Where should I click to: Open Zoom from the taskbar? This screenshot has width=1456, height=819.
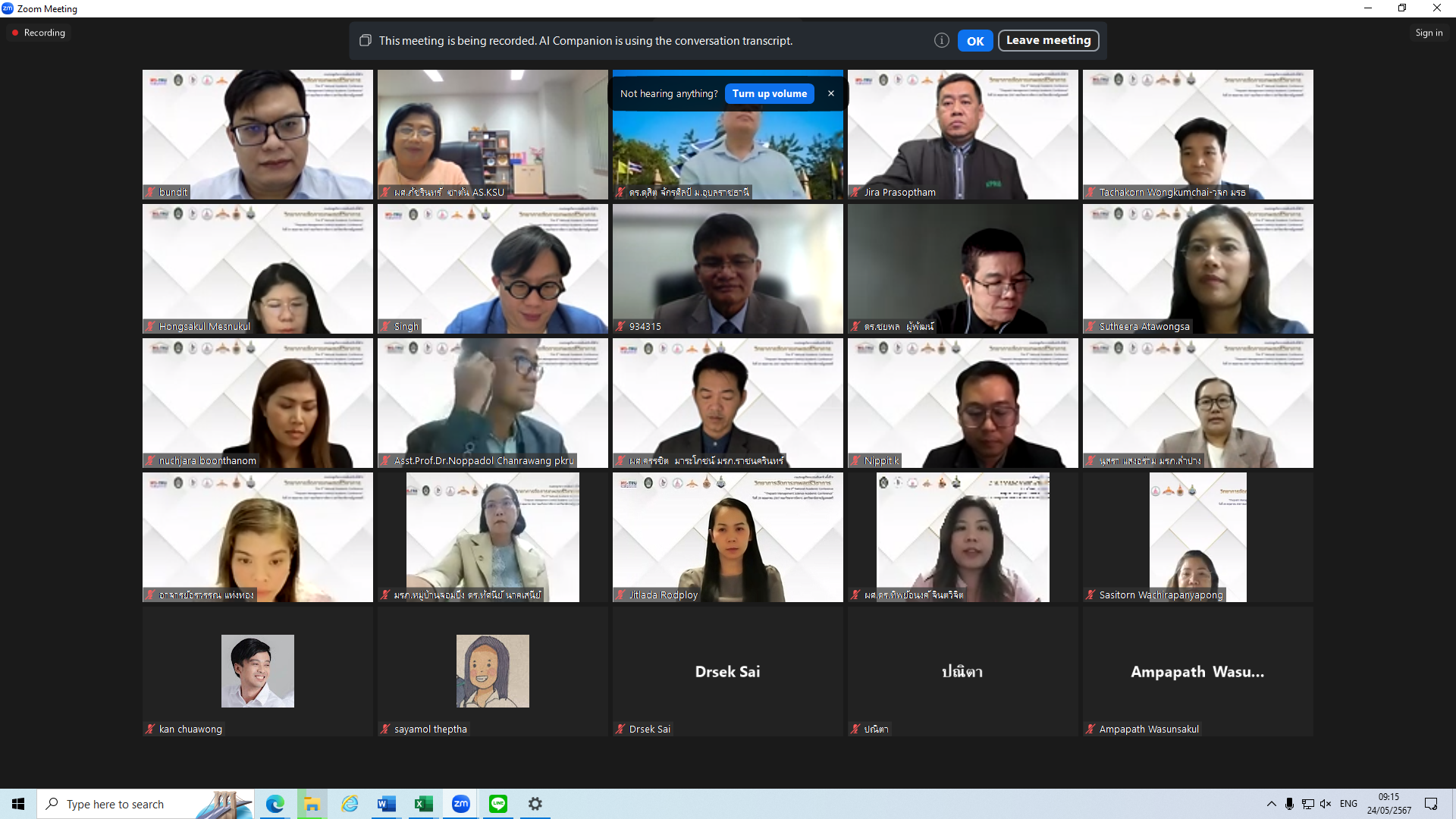click(x=460, y=804)
